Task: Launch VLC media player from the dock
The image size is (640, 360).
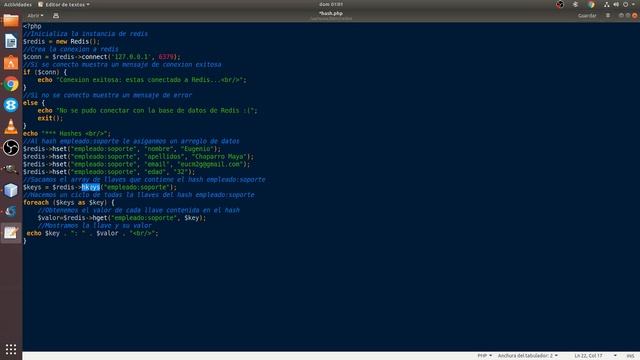Action: [11, 126]
